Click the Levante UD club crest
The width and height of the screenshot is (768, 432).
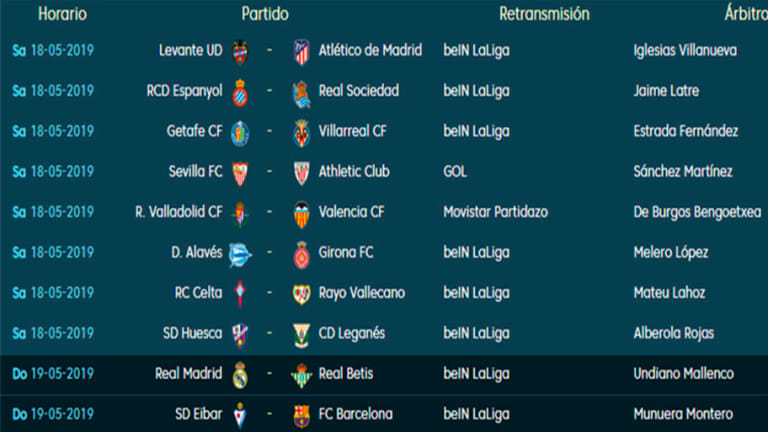pos(240,51)
